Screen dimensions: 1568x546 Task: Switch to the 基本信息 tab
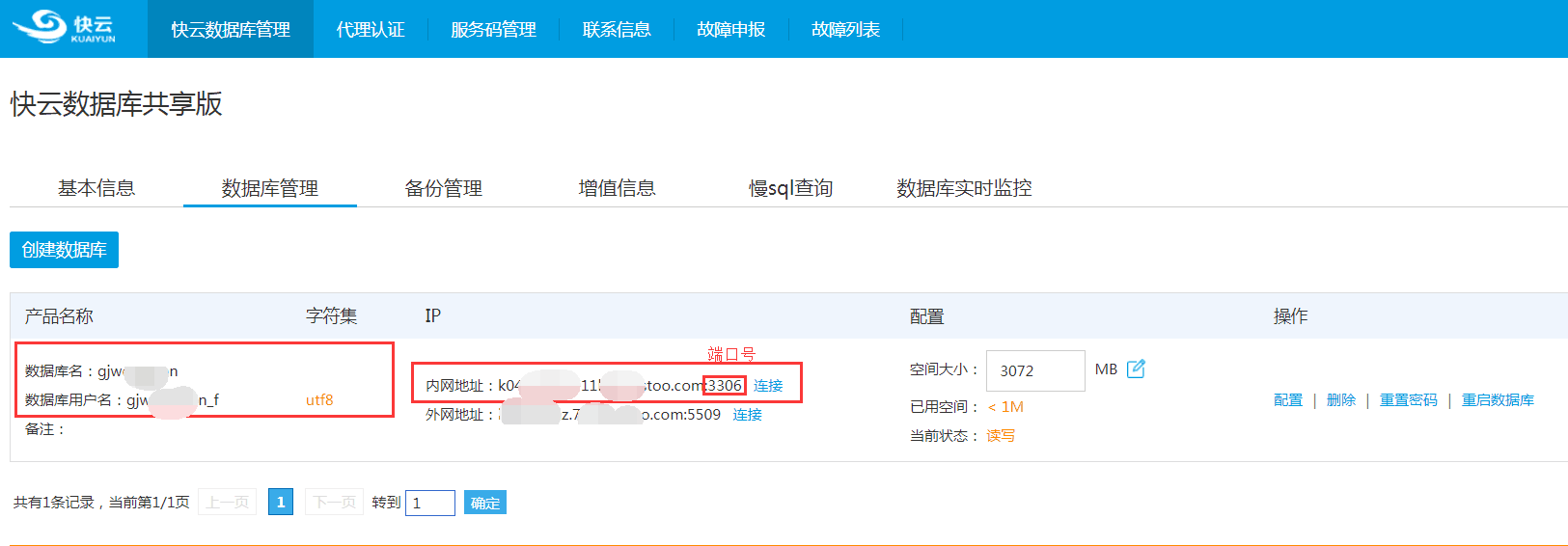(96, 188)
